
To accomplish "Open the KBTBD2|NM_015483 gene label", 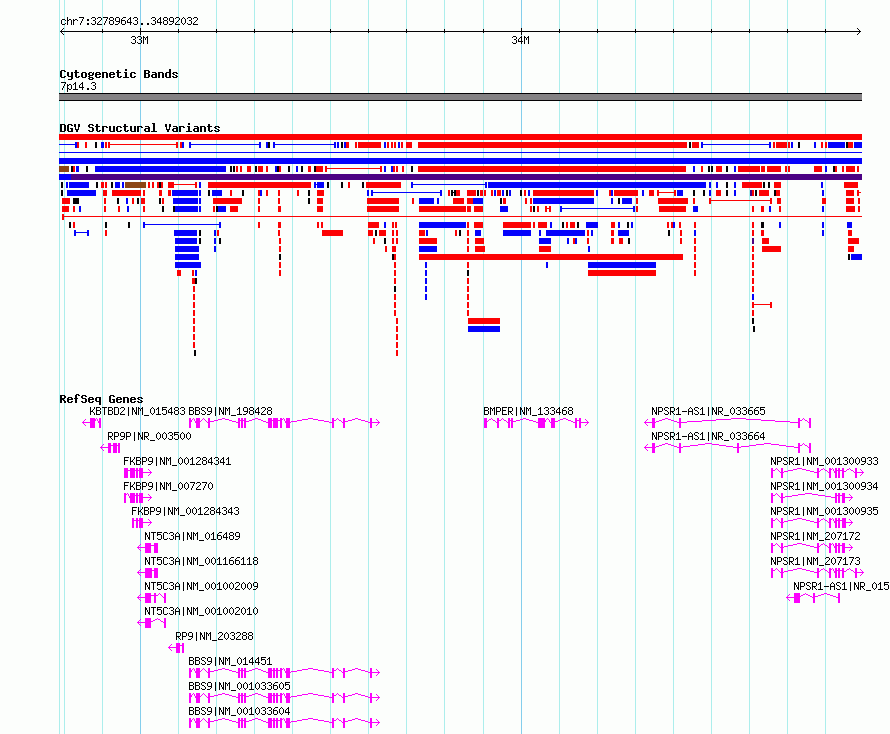I will coord(137,411).
